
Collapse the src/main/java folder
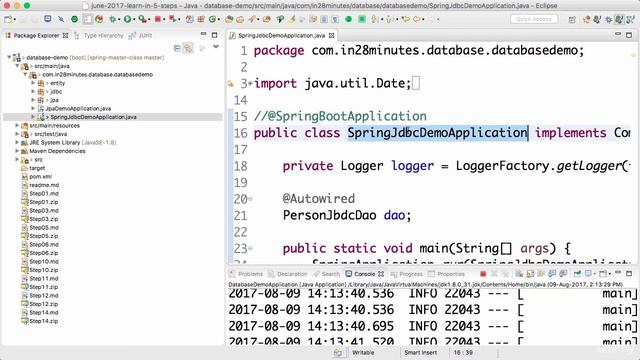coord(18,66)
